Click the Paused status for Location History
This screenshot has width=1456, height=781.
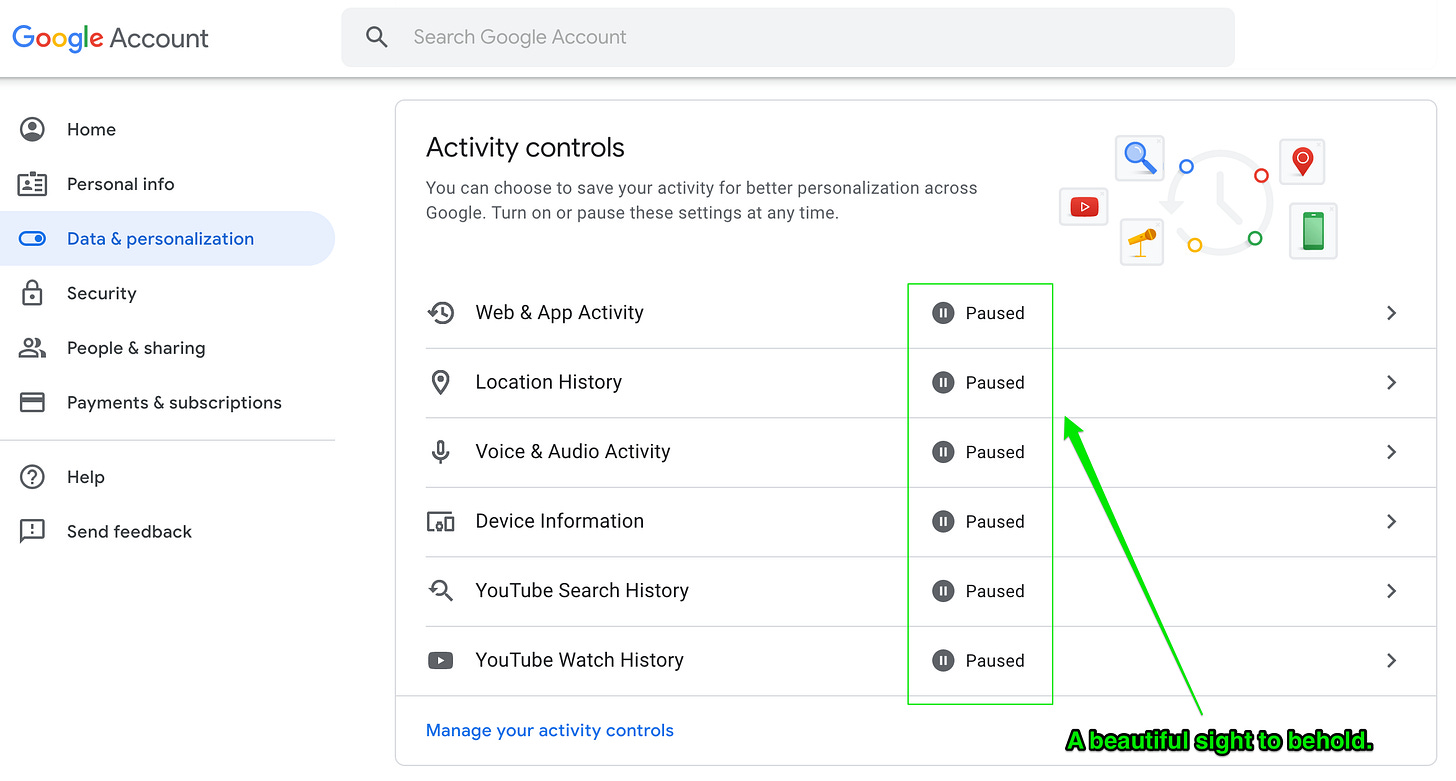(979, 382)
